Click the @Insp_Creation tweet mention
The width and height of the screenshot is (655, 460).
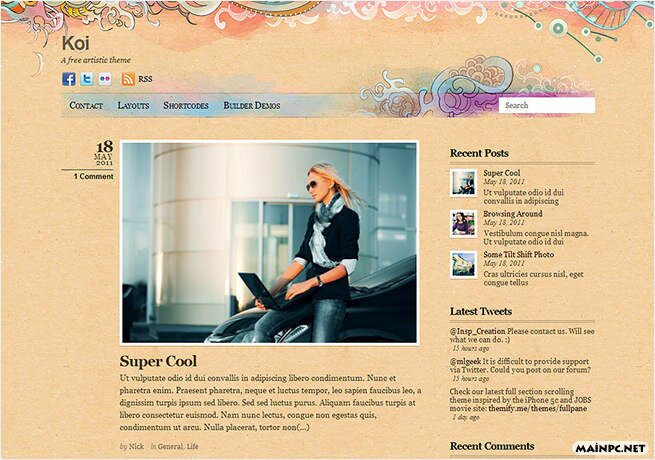[x=477, y=331]
